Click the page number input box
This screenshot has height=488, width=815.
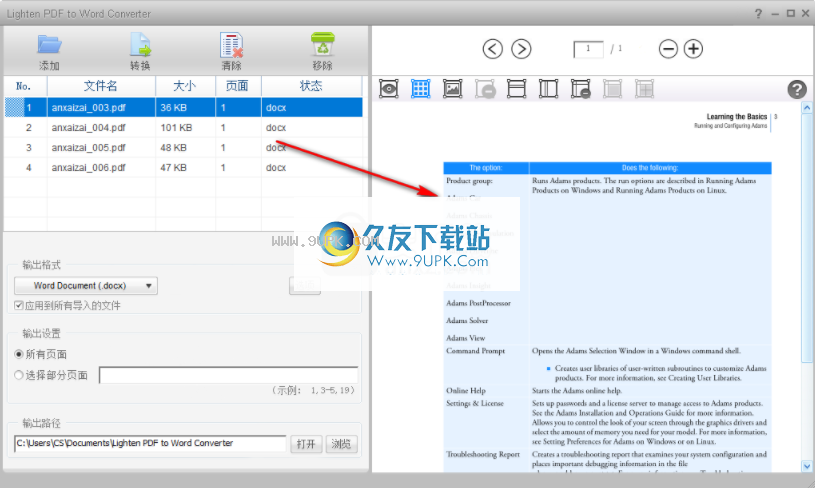(588, 49)
